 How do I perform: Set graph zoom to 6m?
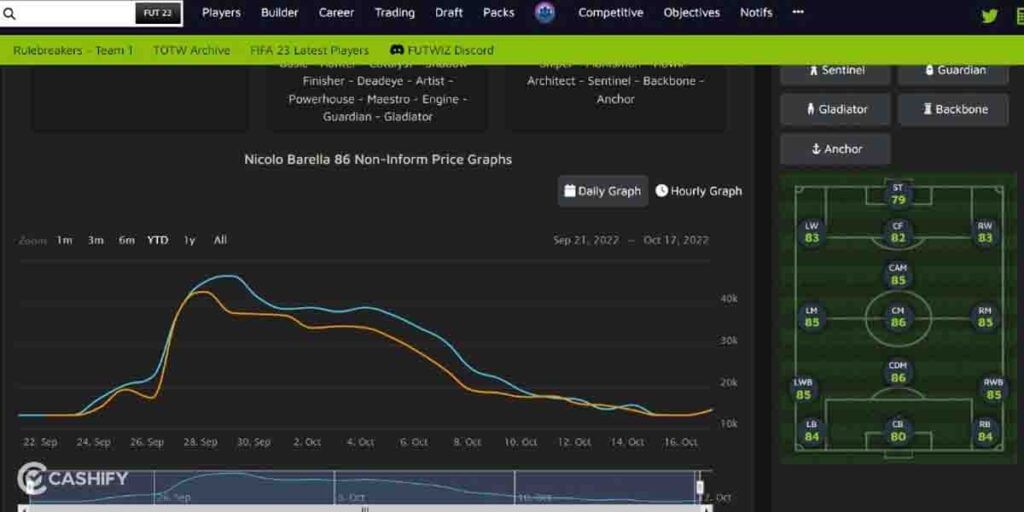pos(127,240)
